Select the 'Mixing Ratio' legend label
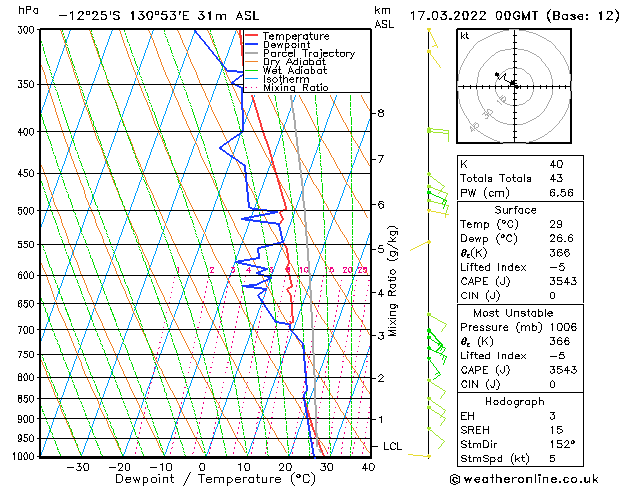The width and height of the screenshot is (629, 486). click(296, 87)
